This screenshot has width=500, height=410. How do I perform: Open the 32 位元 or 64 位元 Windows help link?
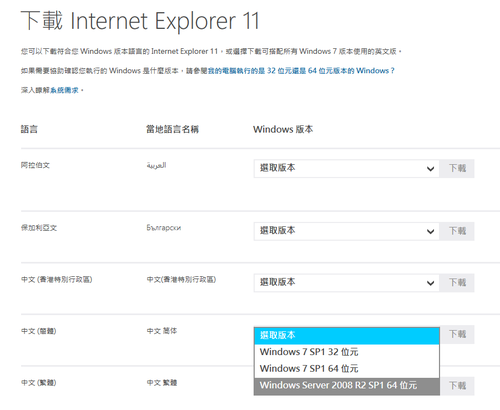[x=301, y=71]
